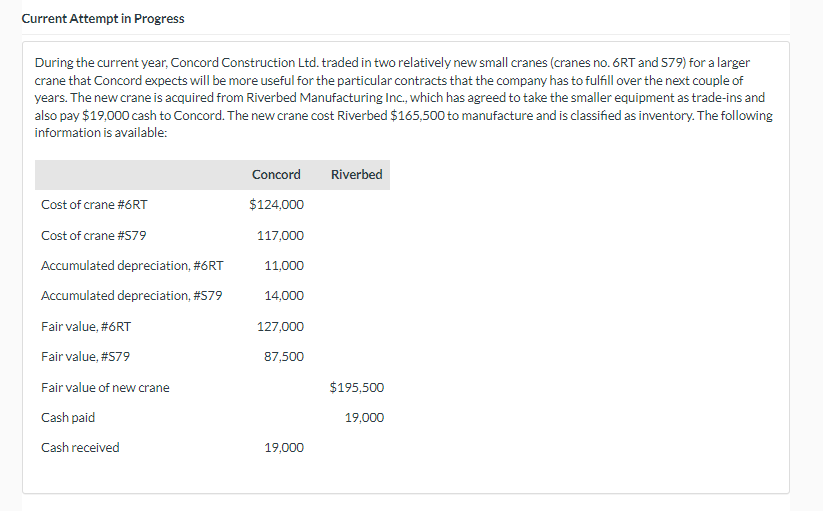
Task: Select the 14,000 accumulated depreciation value
Action: pyautogui.click(x=284, y=296)
